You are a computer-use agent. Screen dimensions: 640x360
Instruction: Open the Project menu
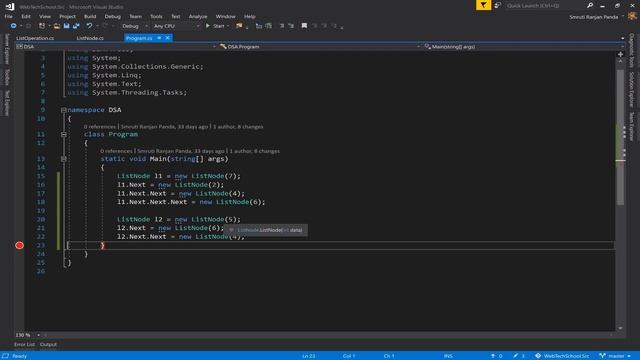click(x=67, y=17)
